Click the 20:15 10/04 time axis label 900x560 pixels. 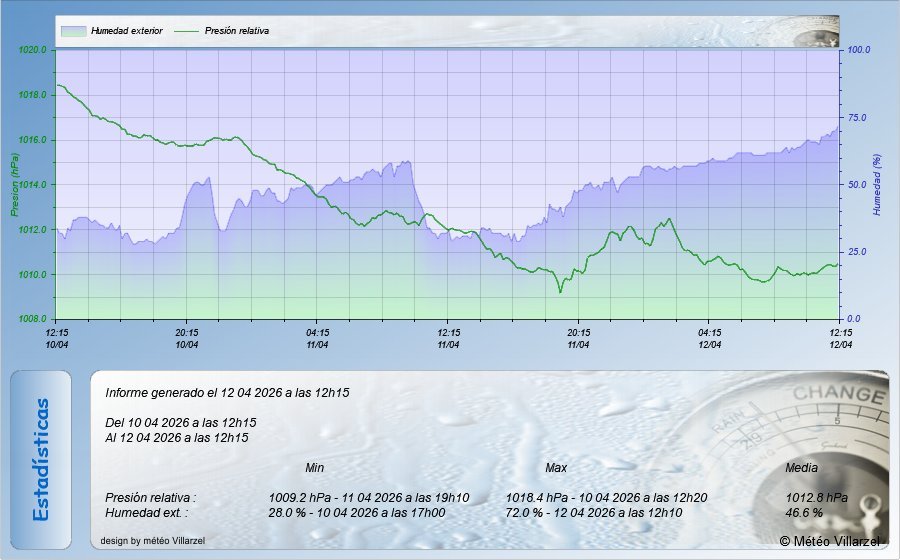(187, 338)
